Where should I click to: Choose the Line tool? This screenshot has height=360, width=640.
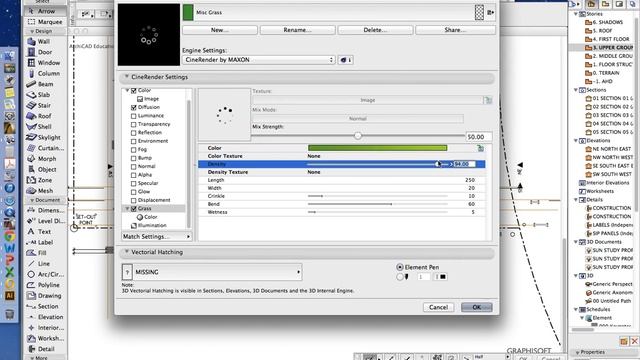(43, 263)
